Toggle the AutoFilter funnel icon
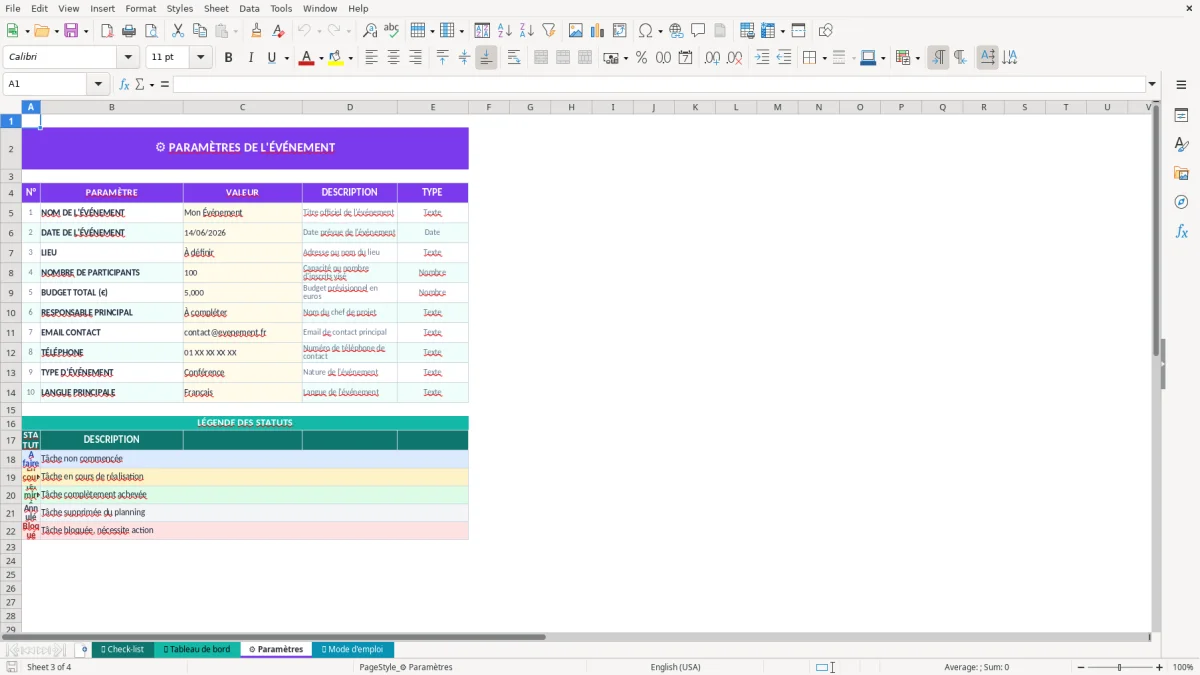The width and height of the screenshot is (1200, 675). pos(548,31)
